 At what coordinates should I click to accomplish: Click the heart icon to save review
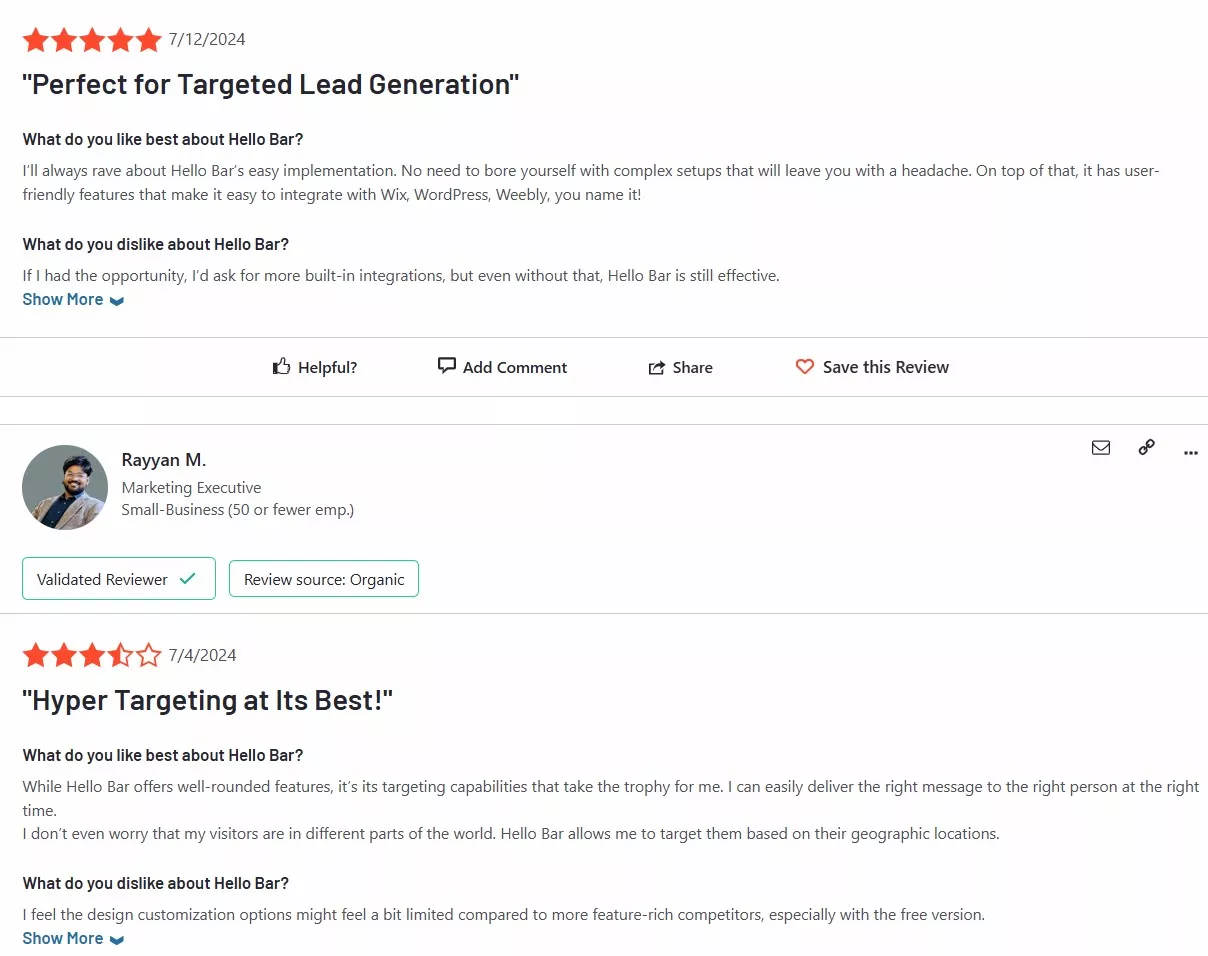point(805,367)
